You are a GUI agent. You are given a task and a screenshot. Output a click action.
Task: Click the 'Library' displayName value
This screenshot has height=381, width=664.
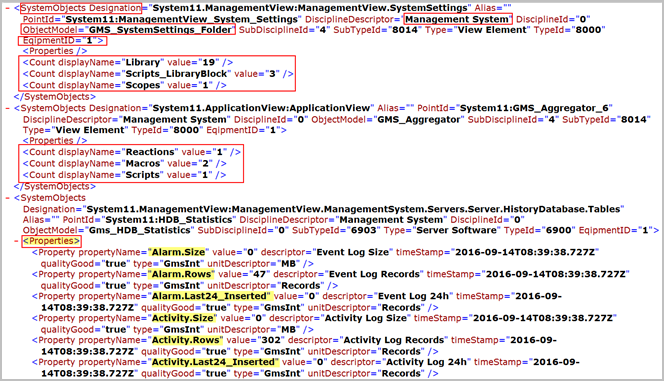[x=143, y=63]
